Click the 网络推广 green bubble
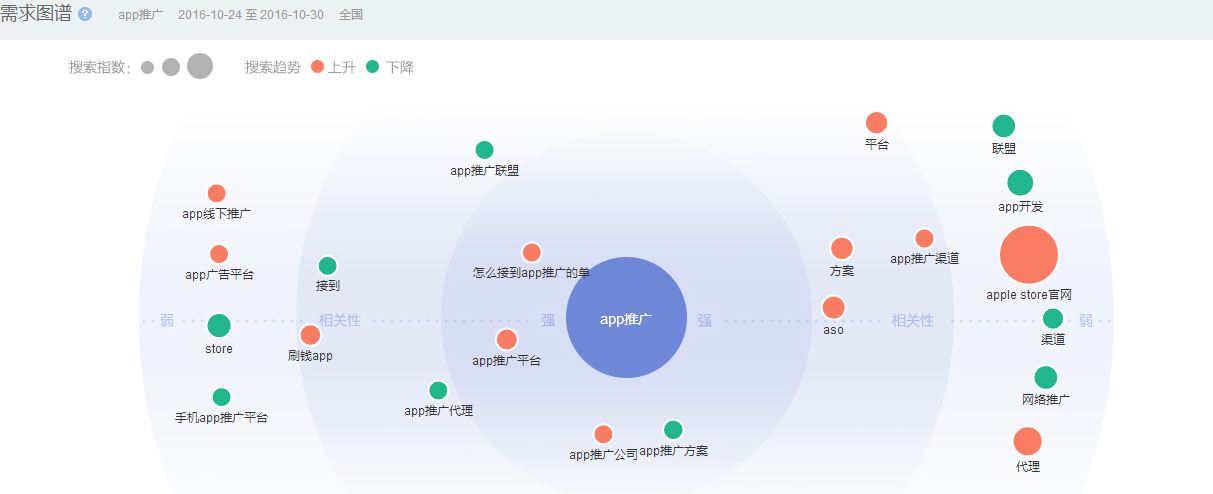Viewport: 1213px width, 494px height. [1045, 378]
